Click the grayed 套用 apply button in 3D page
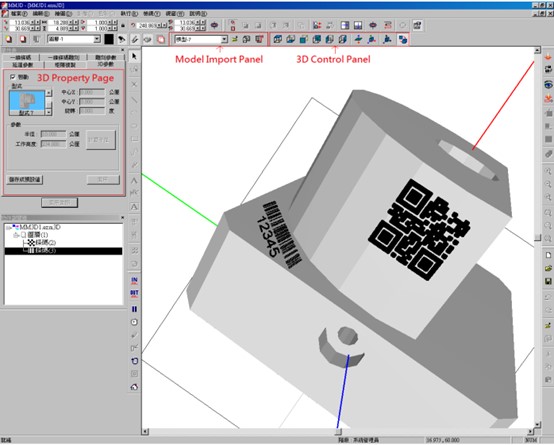The height and width of the screenshot is (445, 554). point(103,180)
